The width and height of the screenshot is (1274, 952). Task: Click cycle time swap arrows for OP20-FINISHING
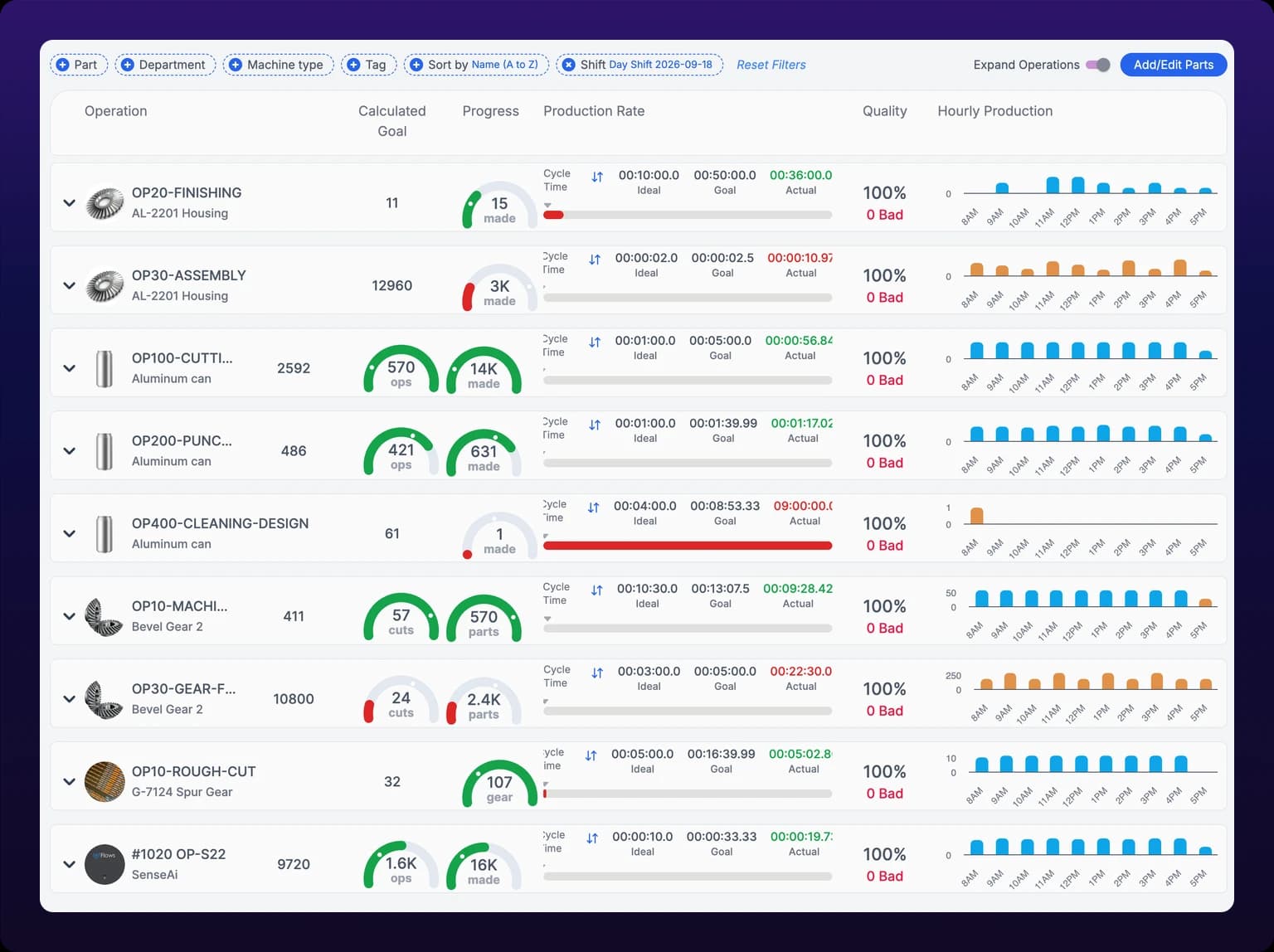597,177
